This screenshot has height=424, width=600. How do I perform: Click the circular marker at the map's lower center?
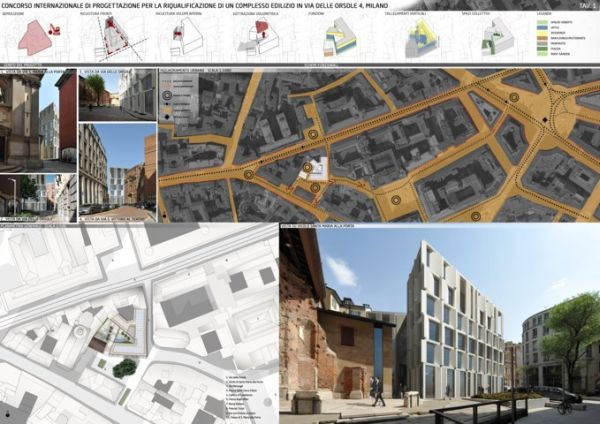tap(396, 200)
